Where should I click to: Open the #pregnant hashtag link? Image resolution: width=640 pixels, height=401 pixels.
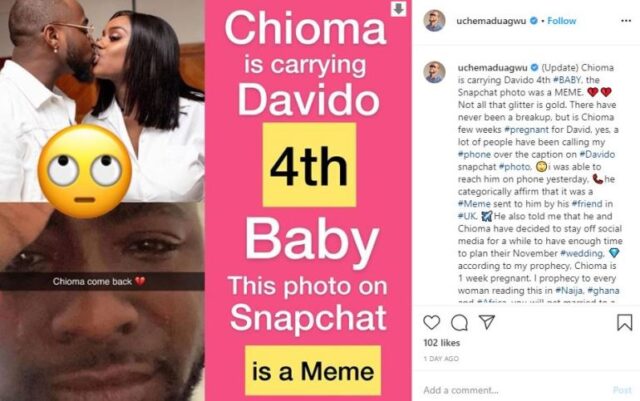[x=527, y=129]
